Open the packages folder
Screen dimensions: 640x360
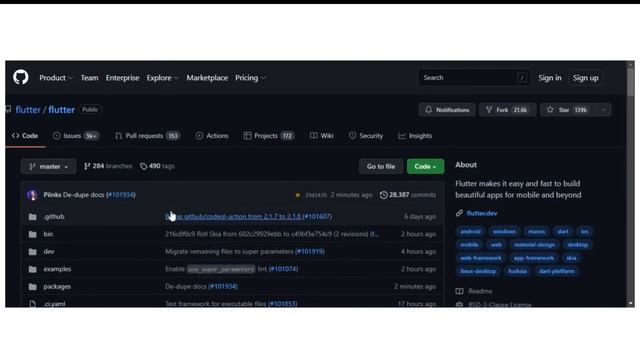click(x=57, y=287)
